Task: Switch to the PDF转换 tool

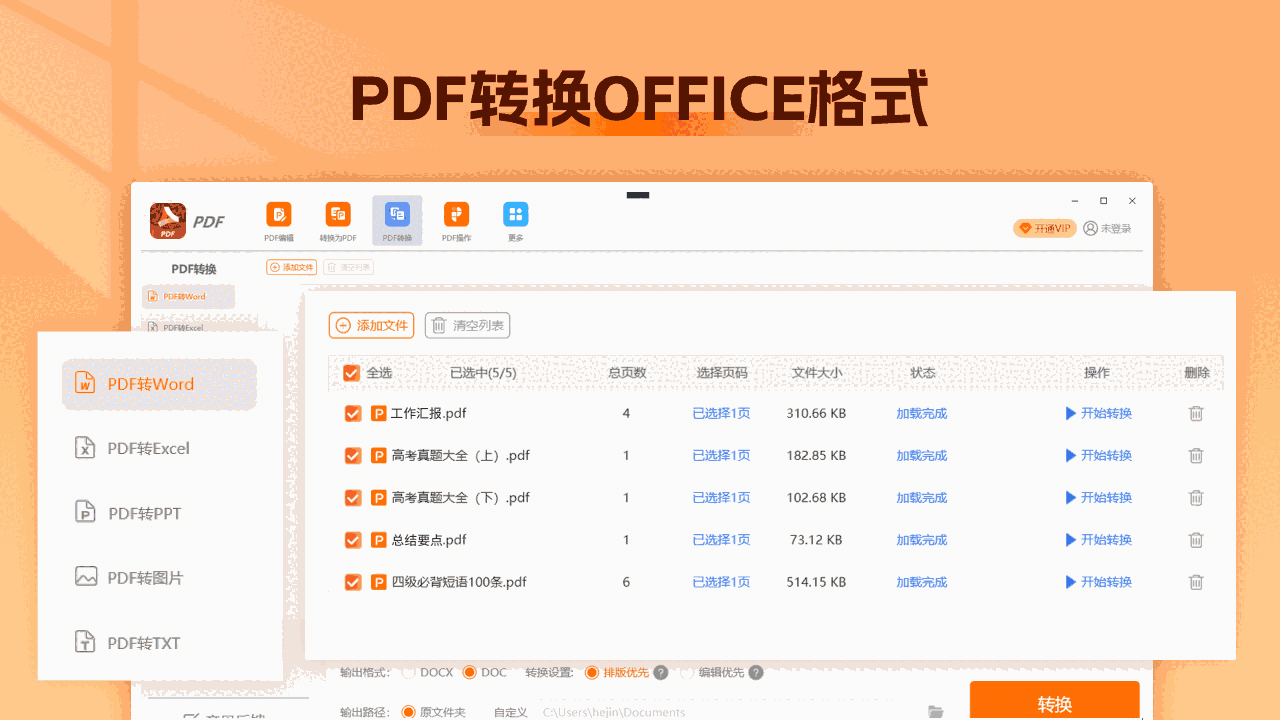Action: (396, 220)
